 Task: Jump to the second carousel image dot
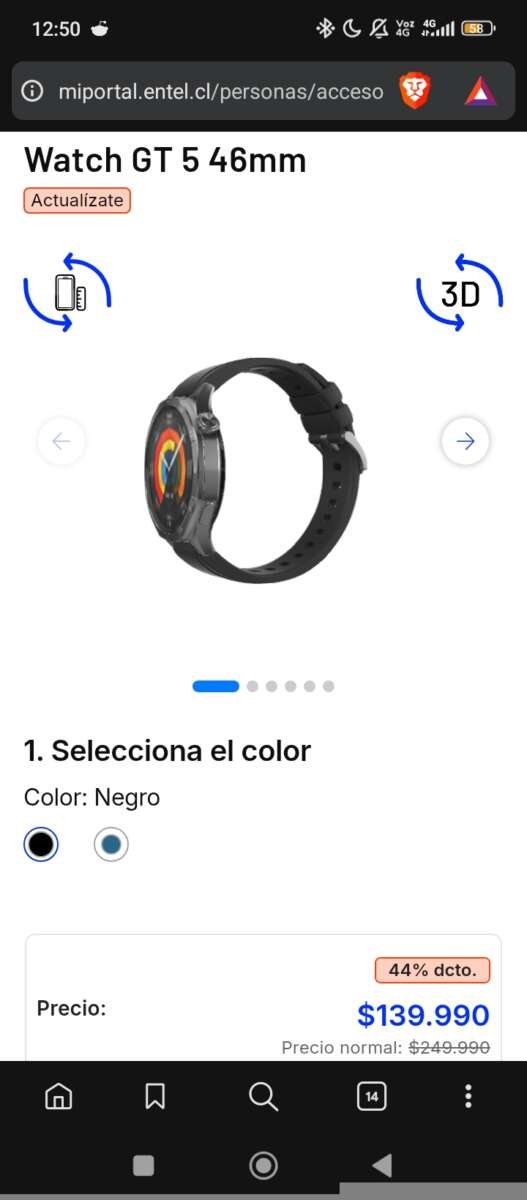pos(252,686)
